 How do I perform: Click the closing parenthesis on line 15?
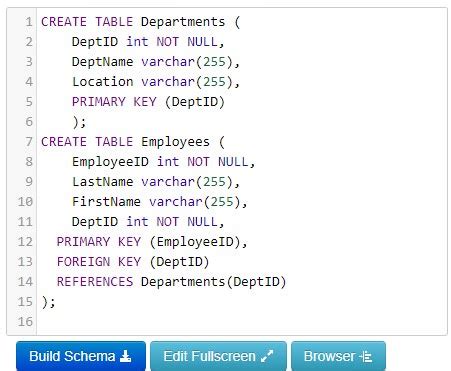click(x=45, y=302)
